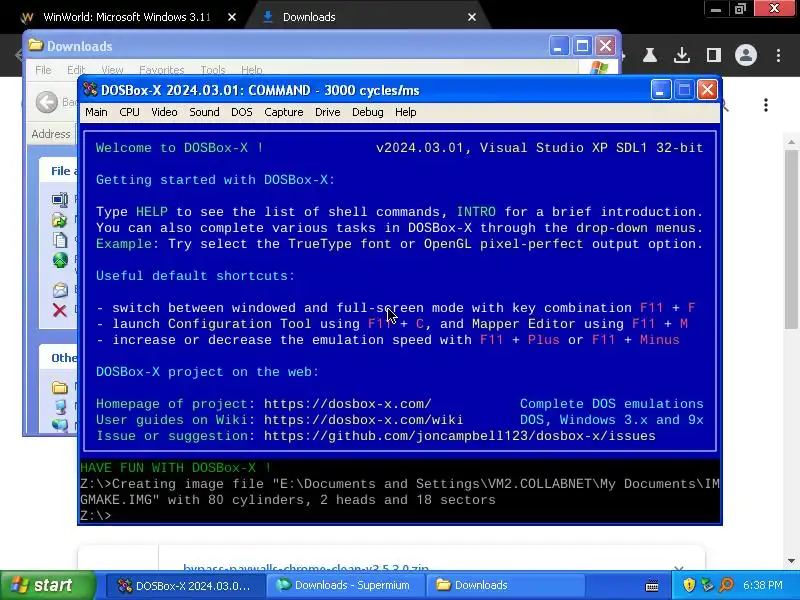Viewport: 800px width, 600px height.
Task: Click the orange magnifier tray icon
Action: [x=727, y=585]
